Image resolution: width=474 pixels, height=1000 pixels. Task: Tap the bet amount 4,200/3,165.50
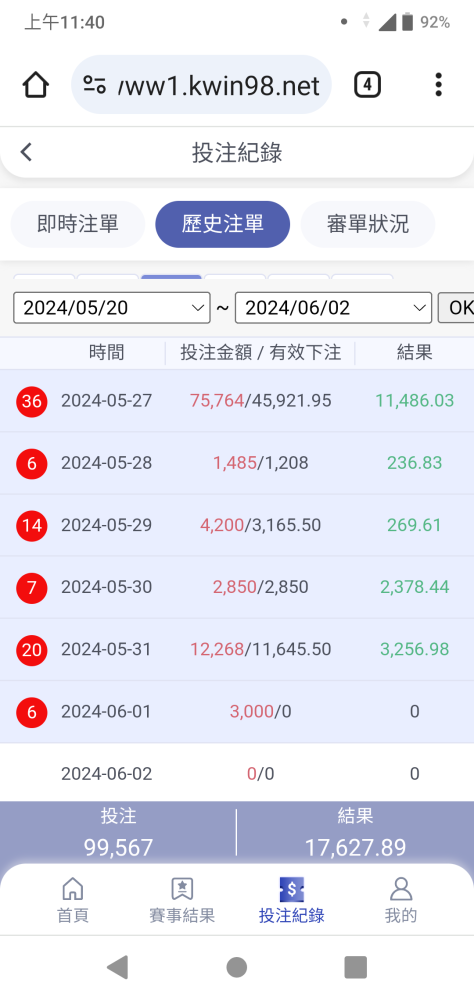pos(260,525)
